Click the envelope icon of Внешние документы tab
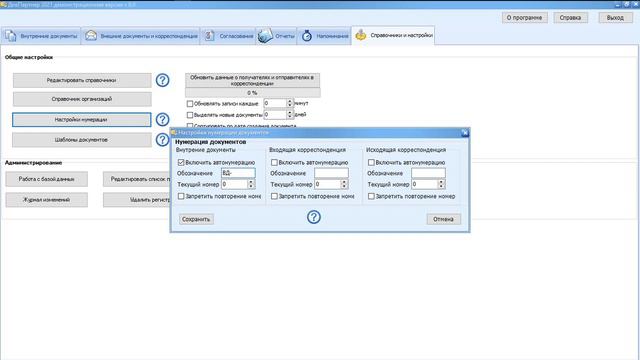 click(x=91, y=36)
